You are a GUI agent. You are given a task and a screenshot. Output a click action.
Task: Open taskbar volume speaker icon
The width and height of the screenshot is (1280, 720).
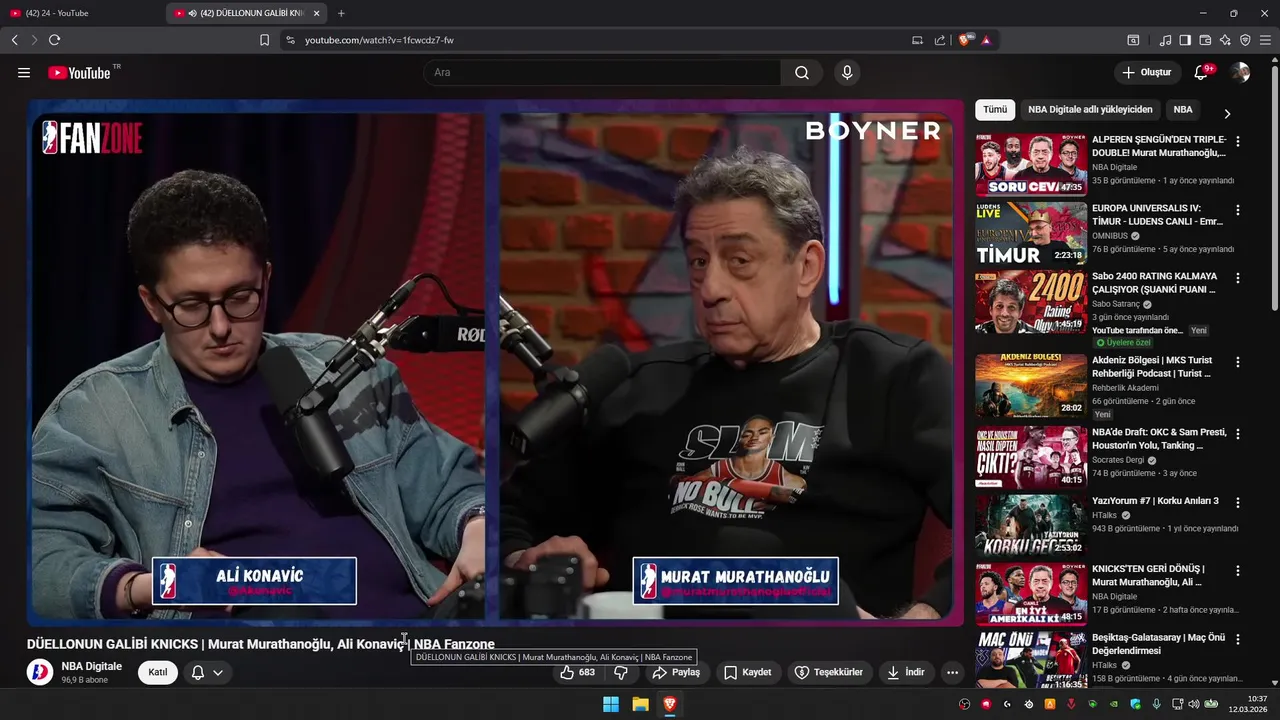(1194, 704)
